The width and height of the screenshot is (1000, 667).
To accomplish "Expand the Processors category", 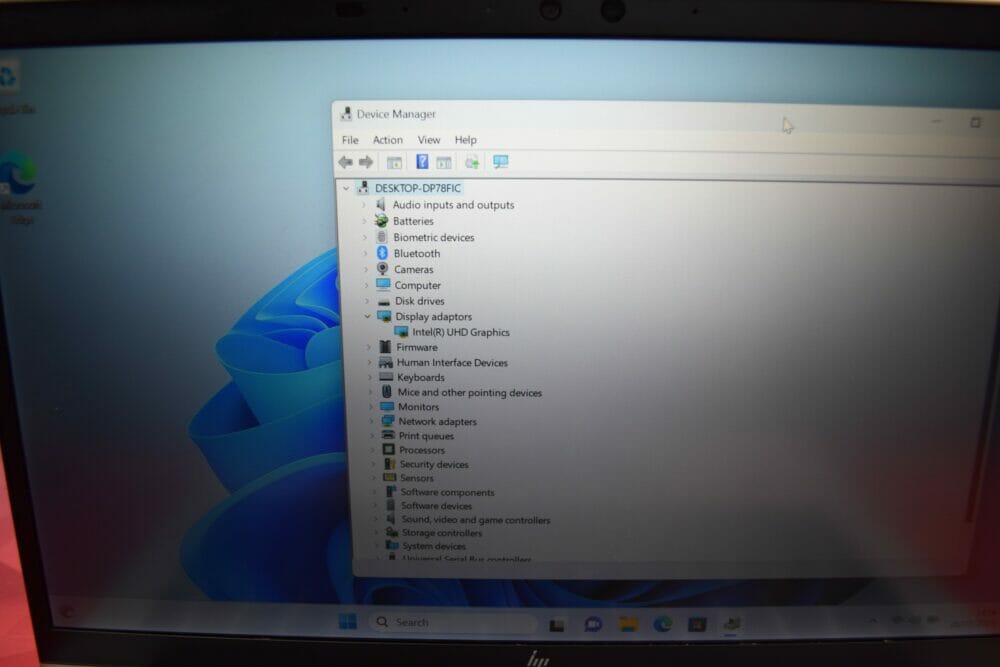I will [x=373, y=450].
